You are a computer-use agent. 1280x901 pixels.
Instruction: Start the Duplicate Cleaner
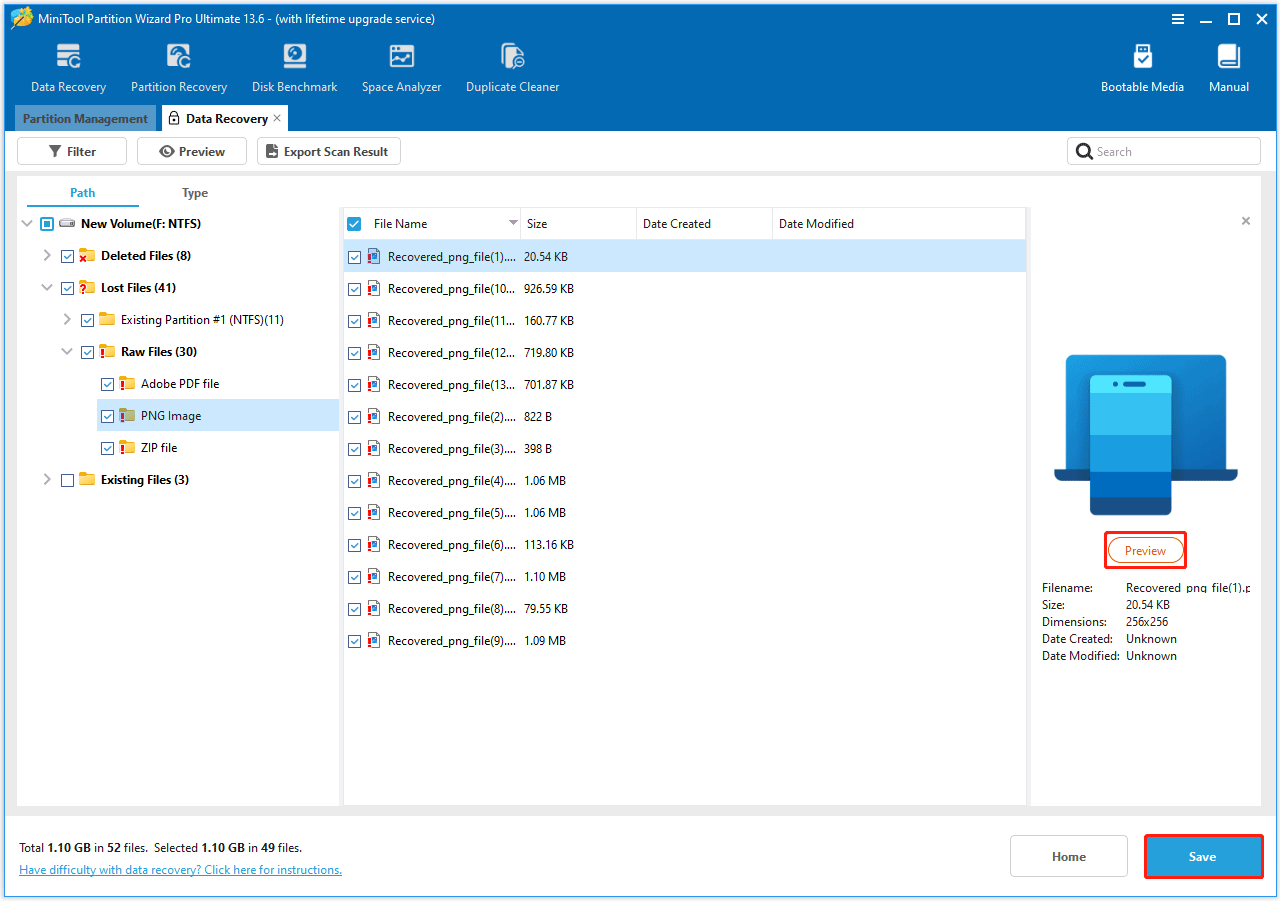pyautogui.click(x=512, y=65)
